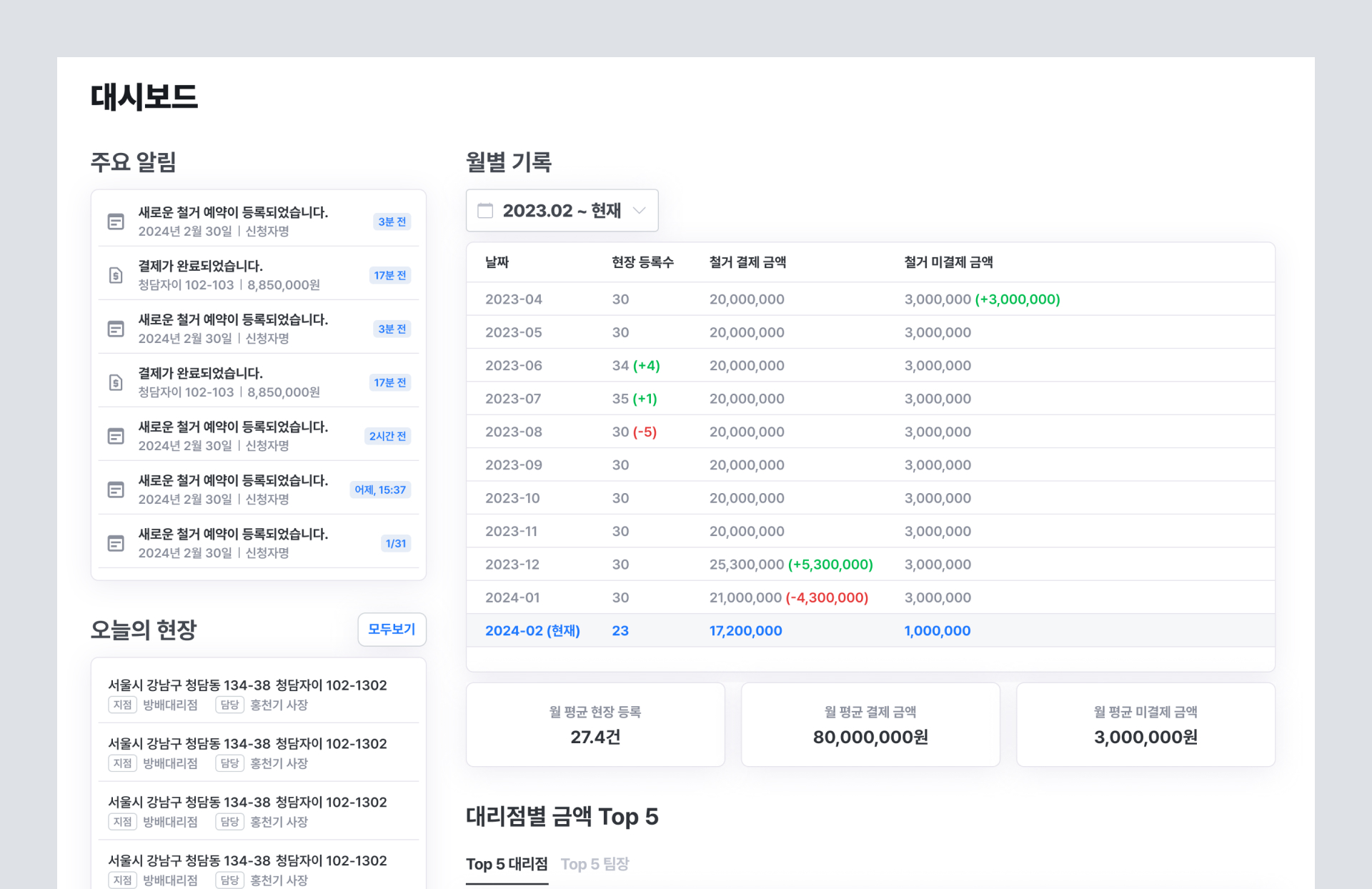Click reservation icon beside 1/31 notification
This screenshot has height=889, width=1372.
tap(116, 543)
